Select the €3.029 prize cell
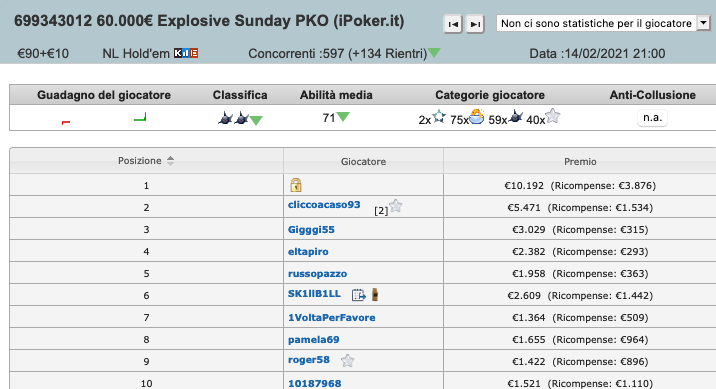716x389 pixels. pyautogui.click(x=580, y=229)
